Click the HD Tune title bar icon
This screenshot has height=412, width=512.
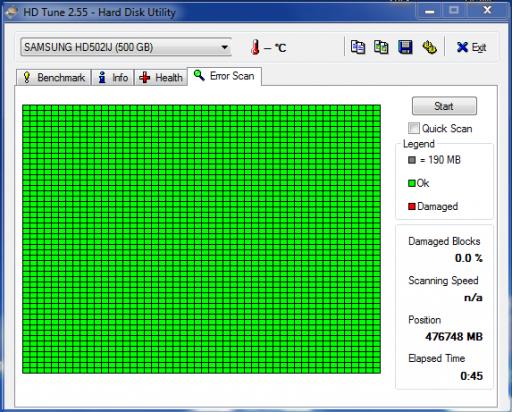point(12,12)
